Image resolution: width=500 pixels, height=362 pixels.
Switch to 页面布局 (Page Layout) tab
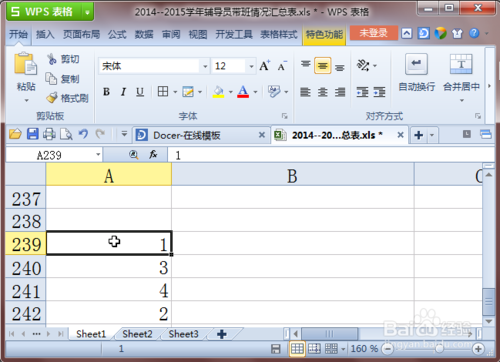pos(81,34)
